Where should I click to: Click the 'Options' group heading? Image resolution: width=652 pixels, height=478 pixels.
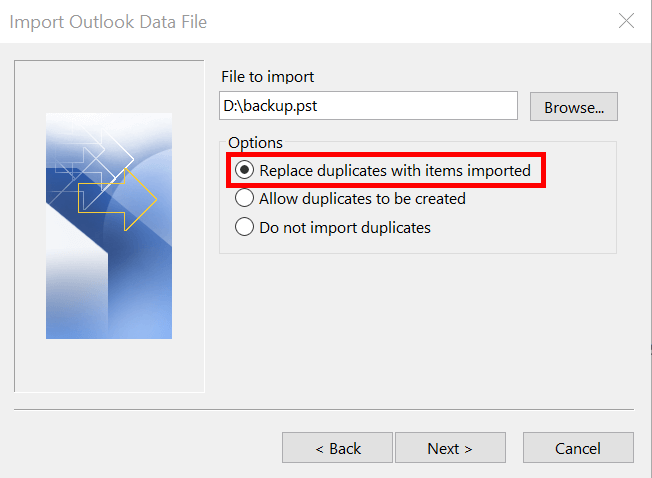(255, 143)
